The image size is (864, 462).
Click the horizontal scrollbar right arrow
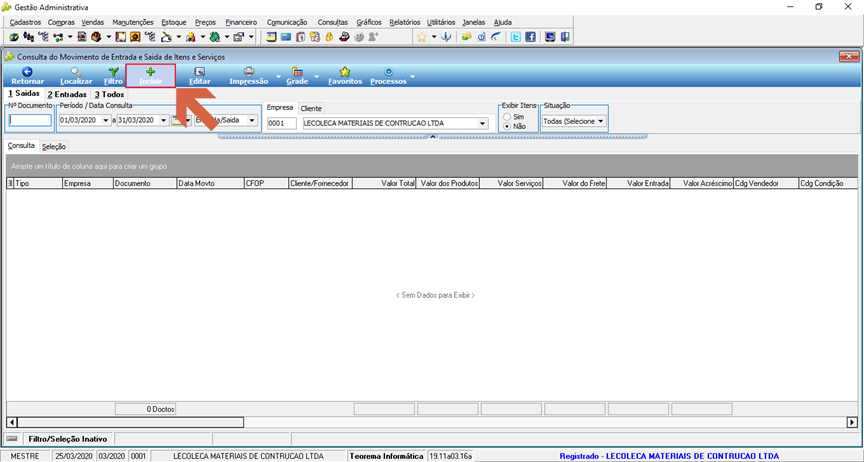tap(852, 422)
